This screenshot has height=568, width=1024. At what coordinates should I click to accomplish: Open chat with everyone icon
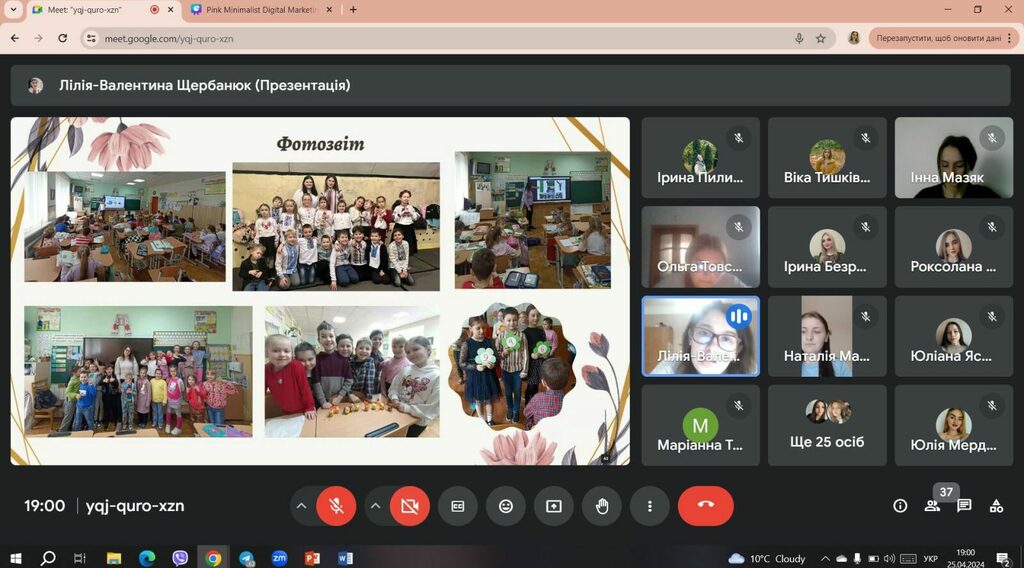[964, 506]
